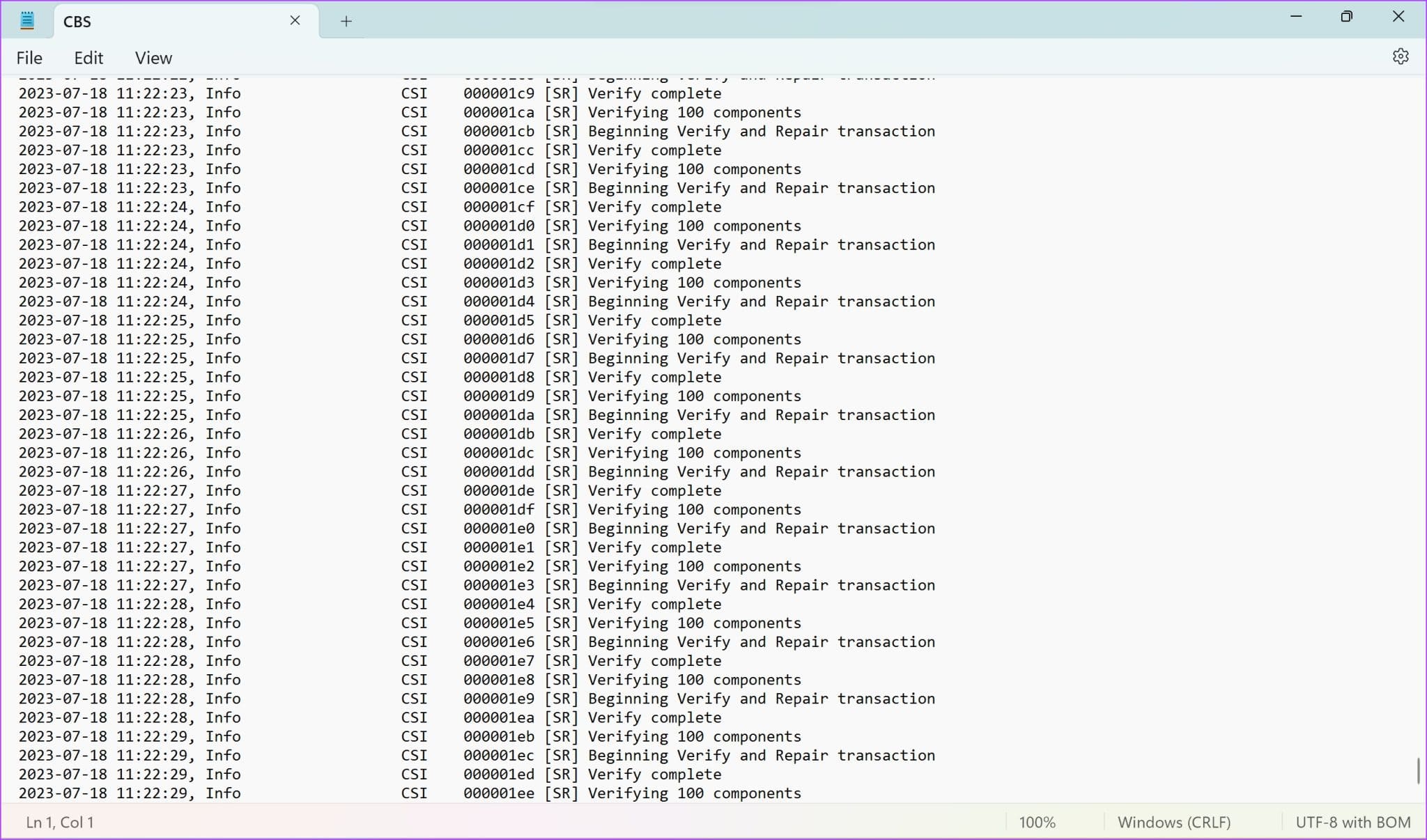Click log line with ID 000001dc
The width and height of the screenshot is (1427, 840).
point(410,453)
